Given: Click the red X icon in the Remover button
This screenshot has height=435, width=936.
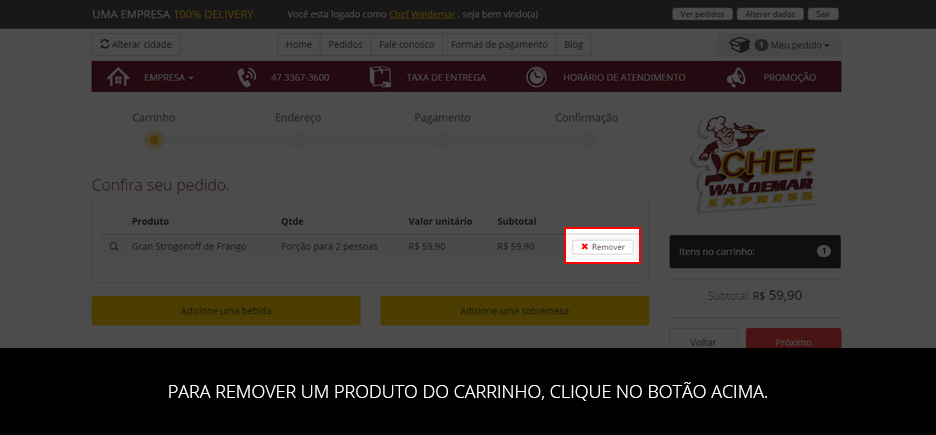Looking at the screenshot, I should pos(584,246).
